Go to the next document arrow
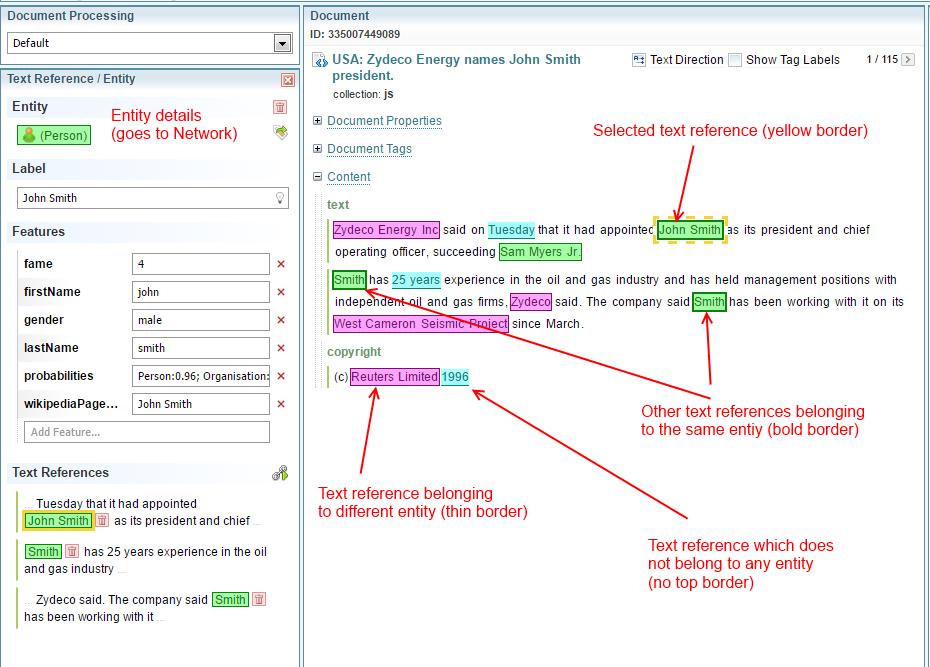 coord(908,60)
